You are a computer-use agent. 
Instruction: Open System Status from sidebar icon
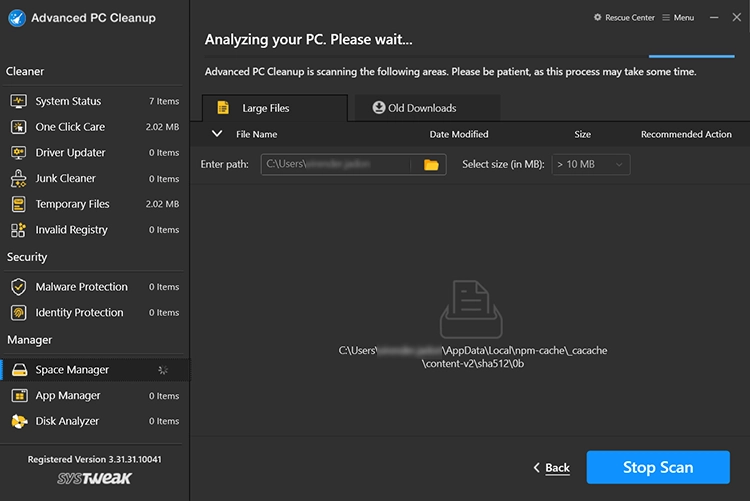point(18,101)
